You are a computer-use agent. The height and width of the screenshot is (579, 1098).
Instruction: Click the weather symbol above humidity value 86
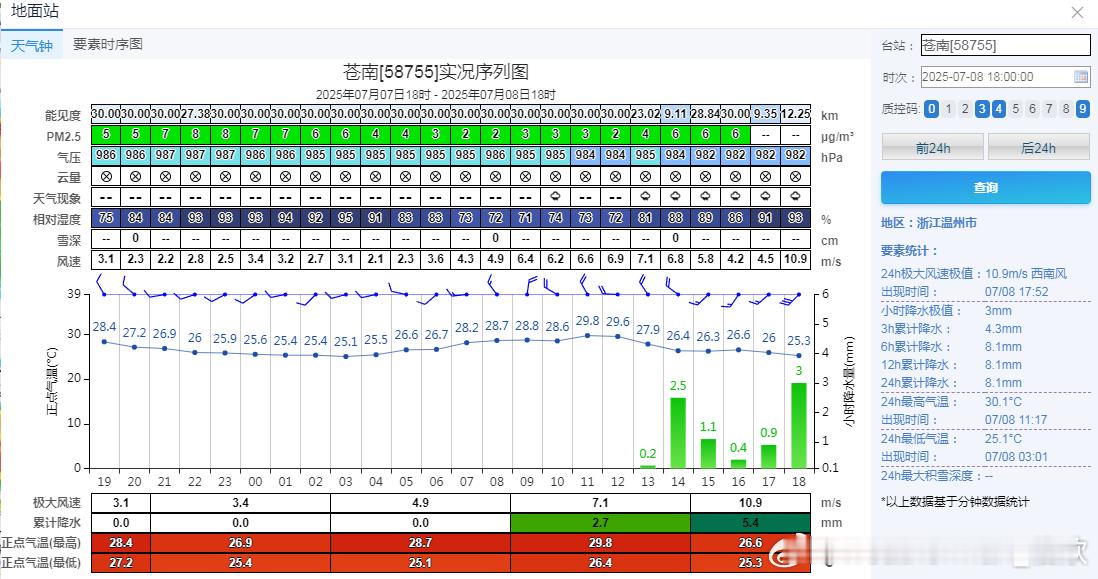click(735, 197)
